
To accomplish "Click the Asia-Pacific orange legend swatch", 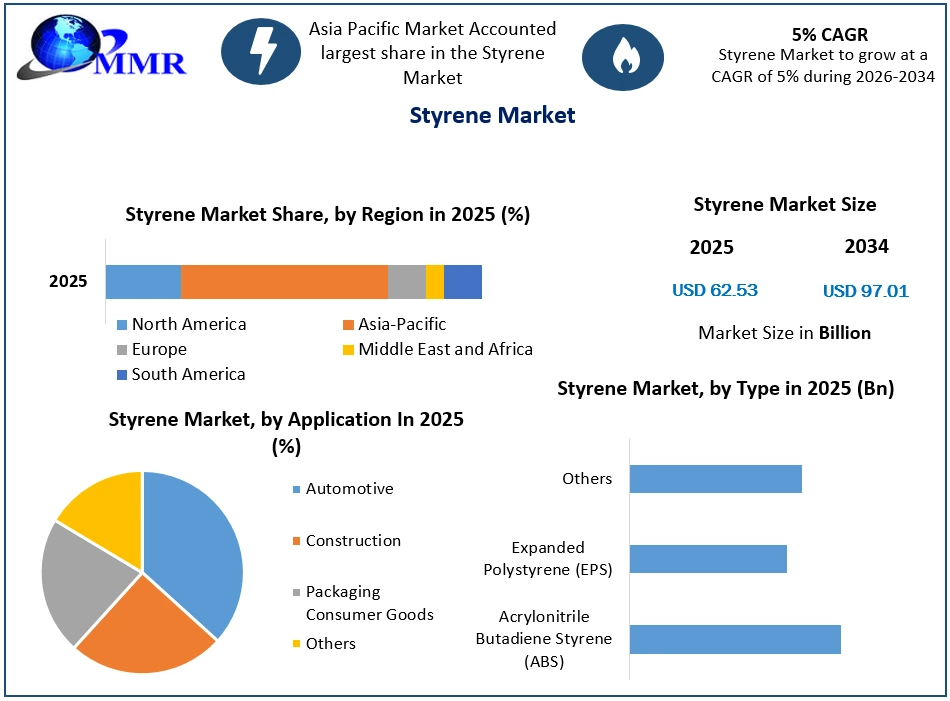I will coord(348,325).
